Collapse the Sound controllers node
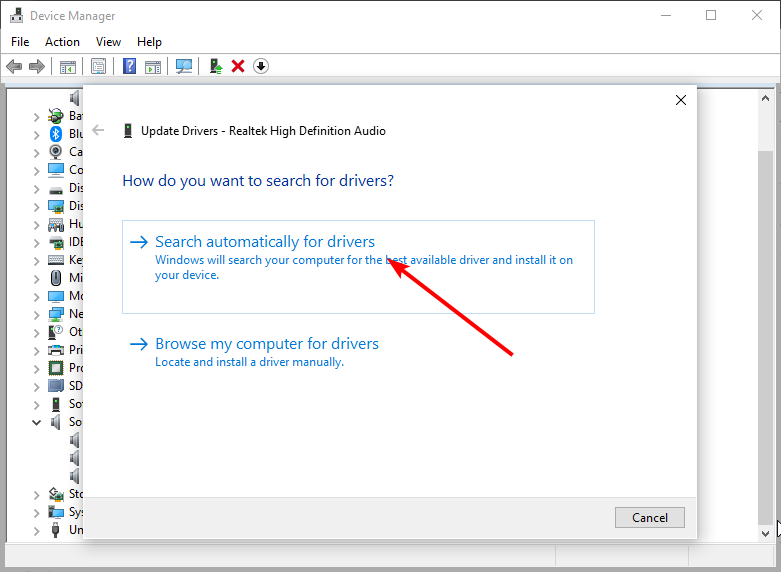The width and height of the screenshot is (781, 572). [36, 423]
